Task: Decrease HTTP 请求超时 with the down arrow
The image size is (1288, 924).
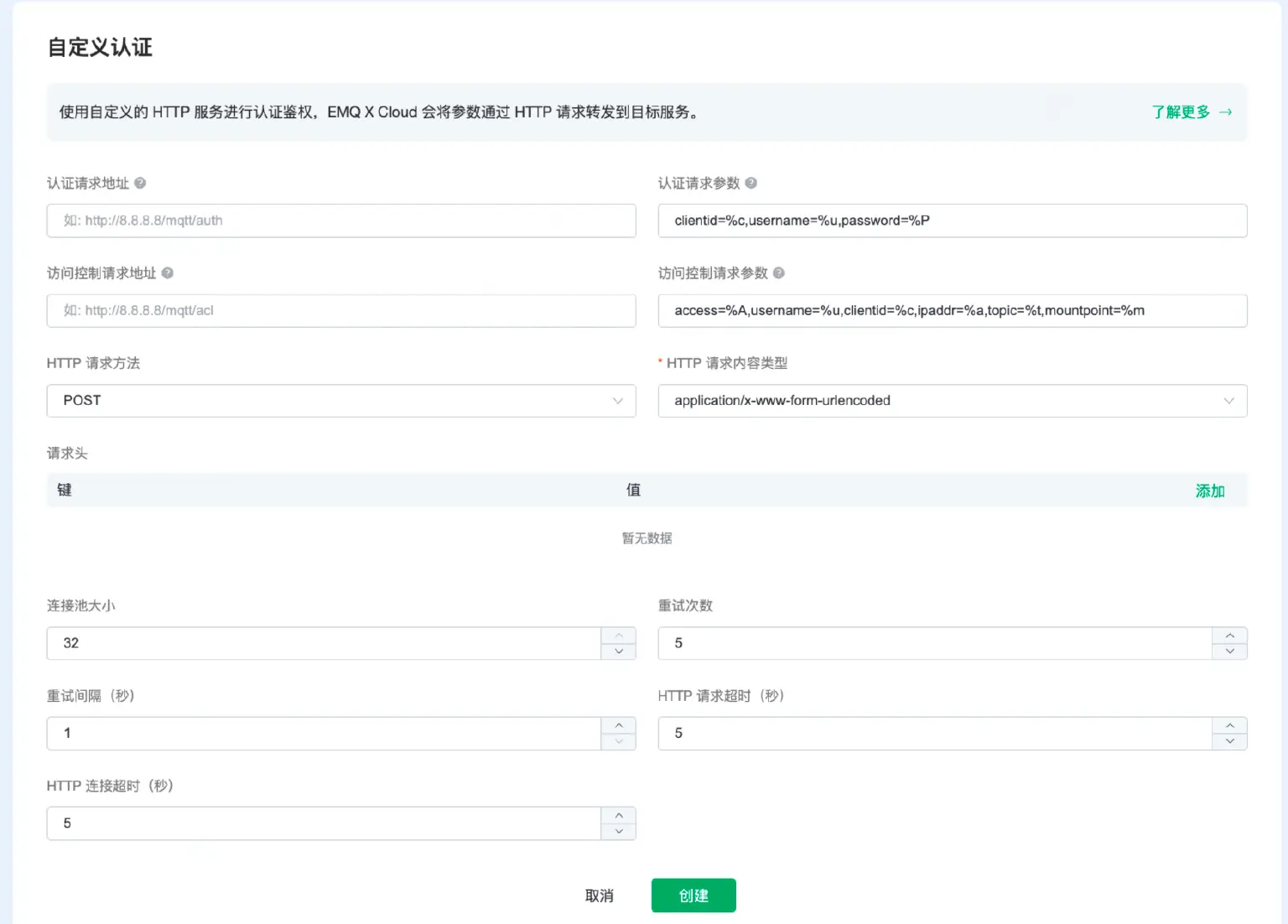Action: pos(1229,741)
